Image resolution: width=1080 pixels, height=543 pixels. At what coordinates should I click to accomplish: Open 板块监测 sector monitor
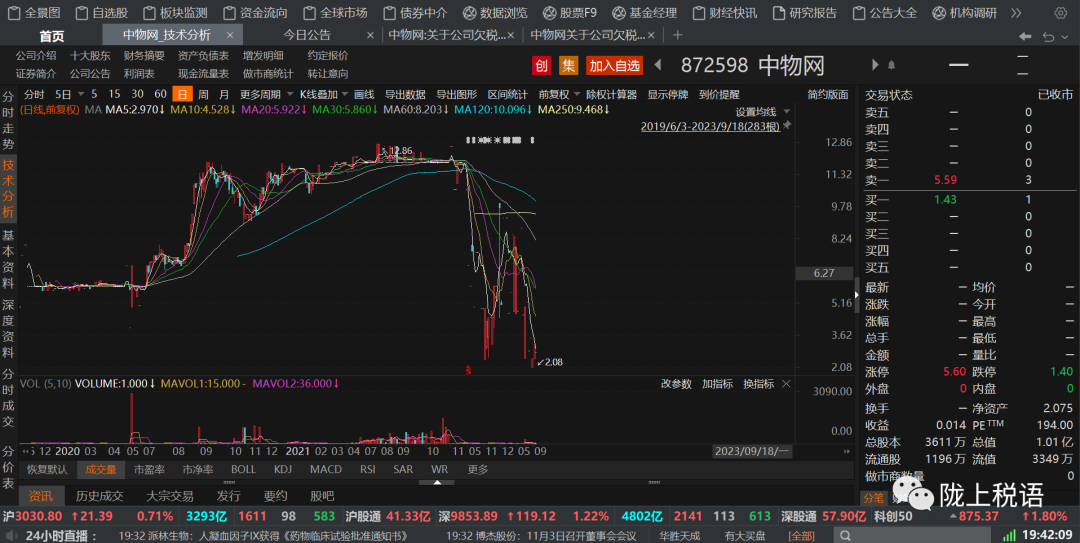pyautogui.click(x=175, y=12)
